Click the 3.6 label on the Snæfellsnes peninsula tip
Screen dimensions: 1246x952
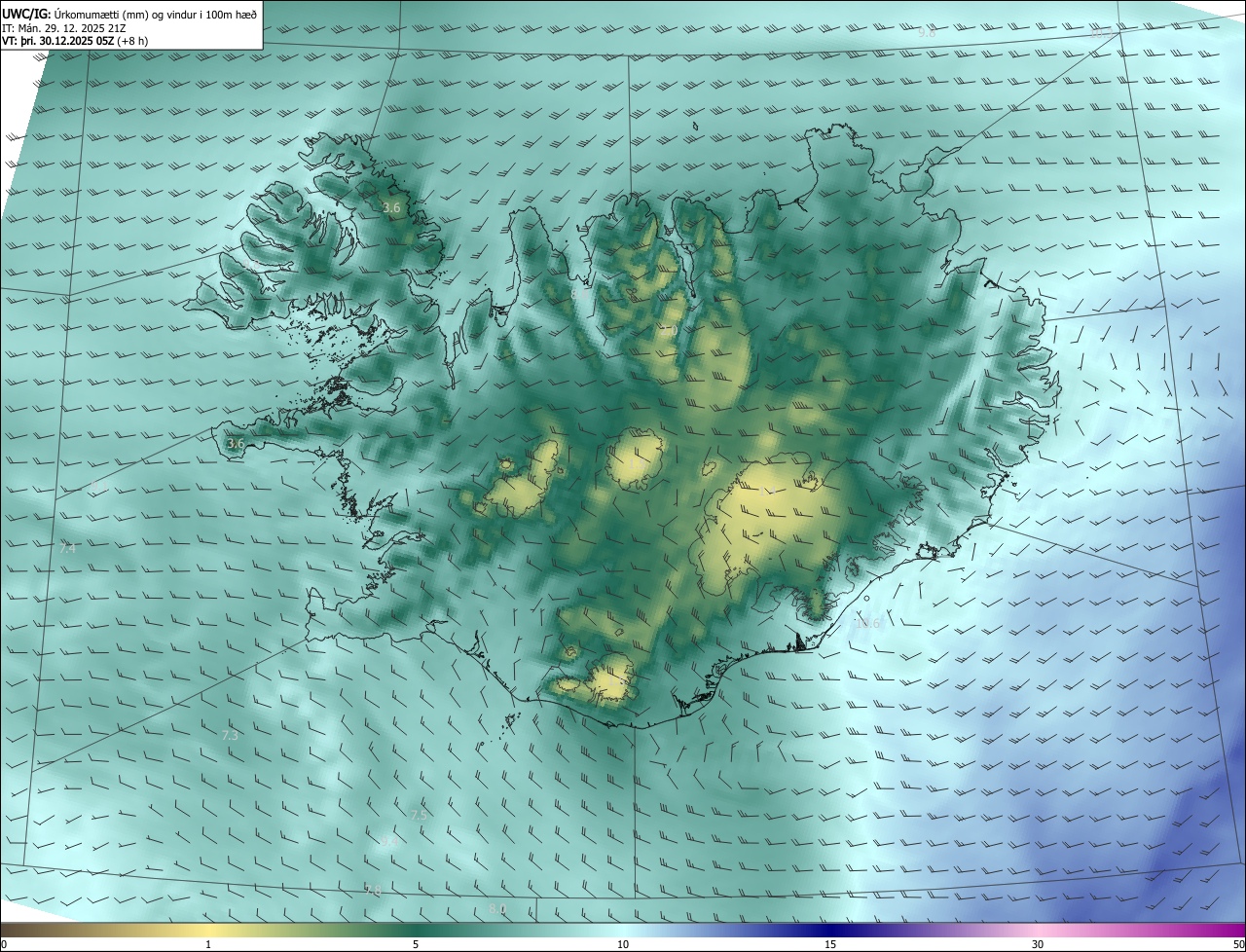point(236,443)
